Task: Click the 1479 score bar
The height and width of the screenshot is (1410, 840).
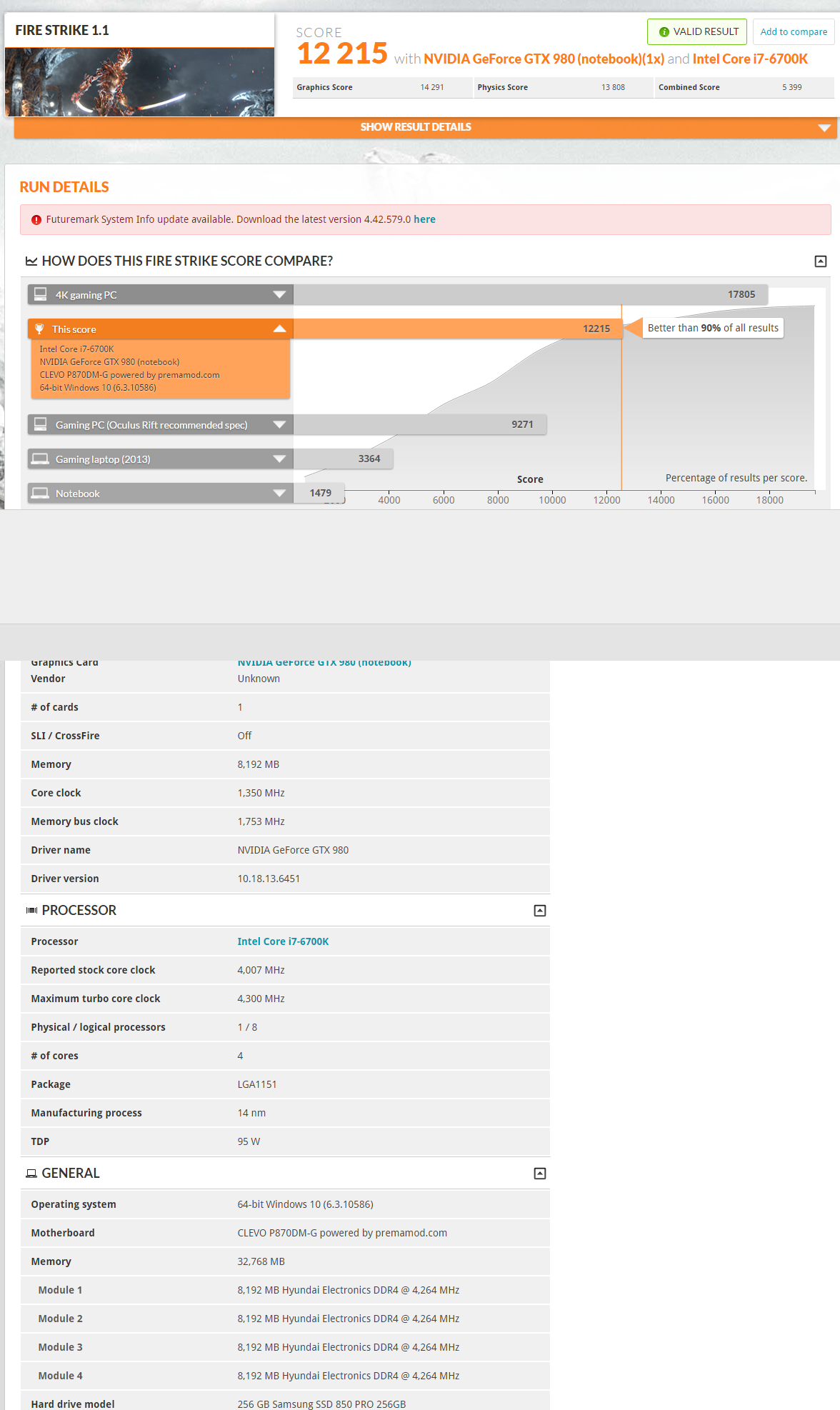Action: (x=319, y=493)
